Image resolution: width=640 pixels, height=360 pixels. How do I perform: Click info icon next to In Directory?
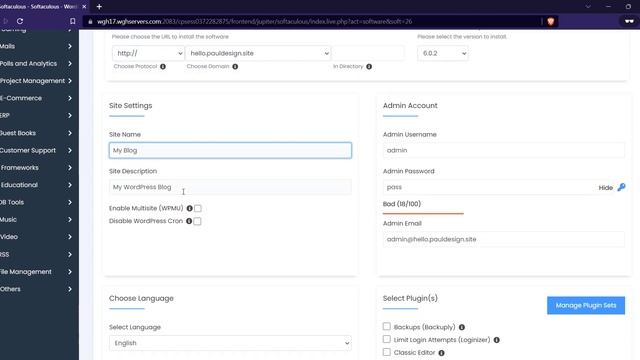tap(369, 67)
